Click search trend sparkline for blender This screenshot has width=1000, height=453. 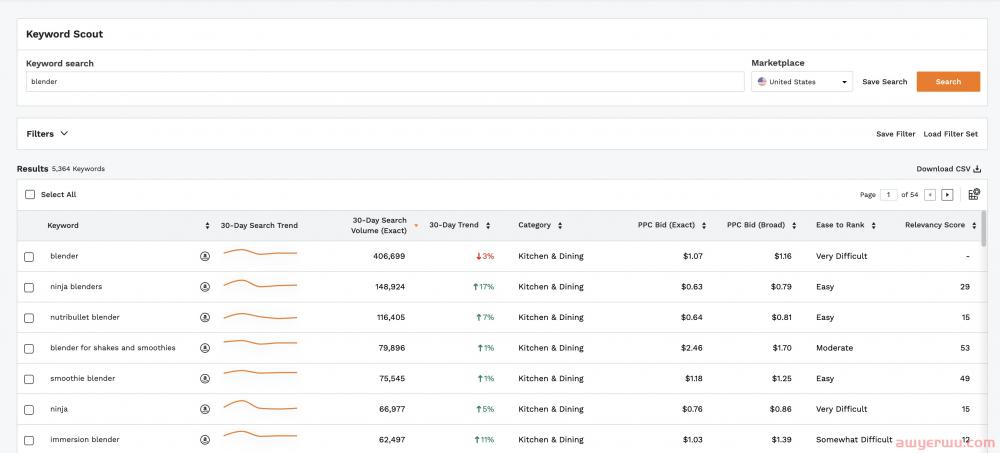(260, 253)
